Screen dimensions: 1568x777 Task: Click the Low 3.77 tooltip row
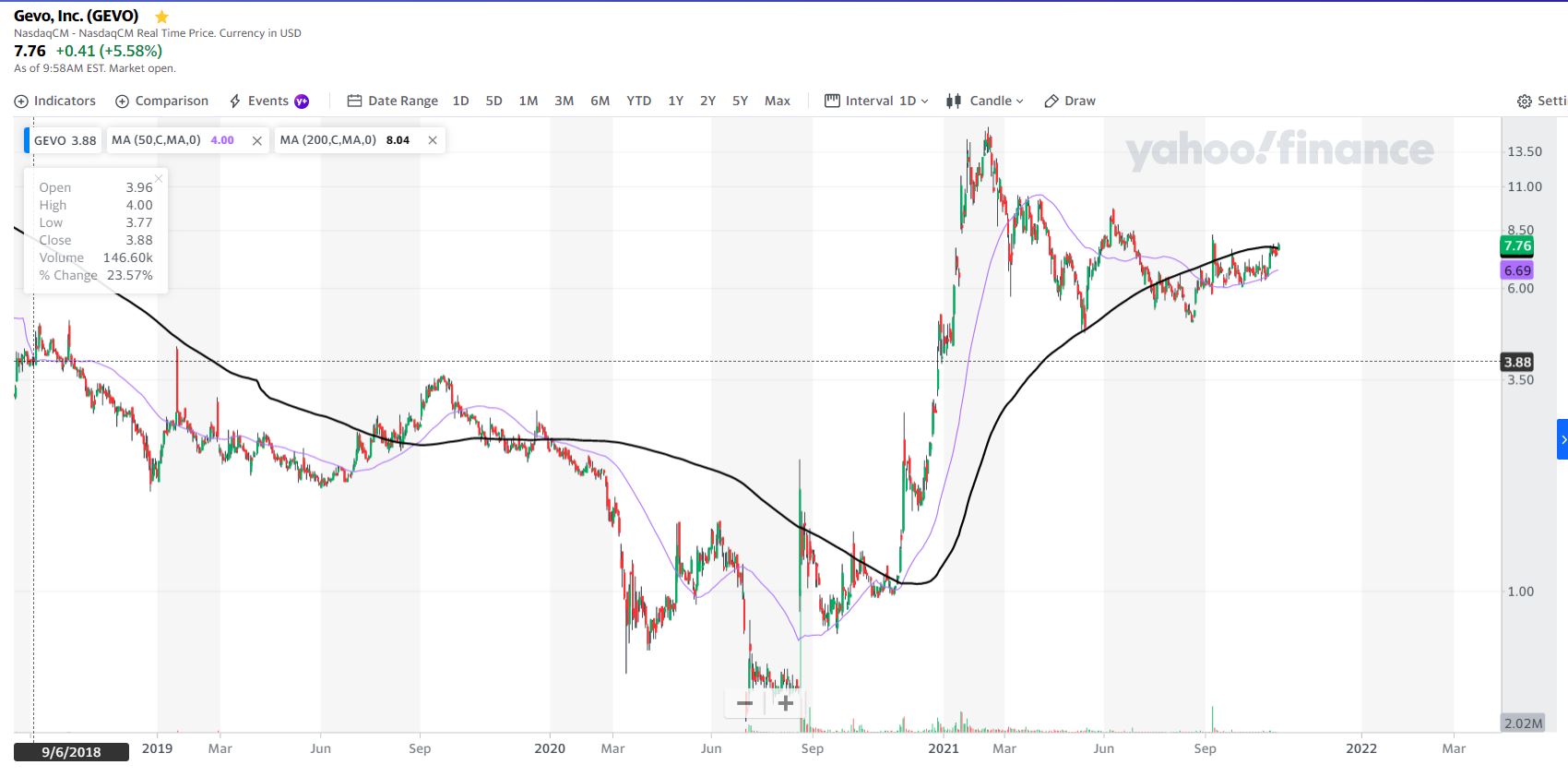tap(96, 222)
